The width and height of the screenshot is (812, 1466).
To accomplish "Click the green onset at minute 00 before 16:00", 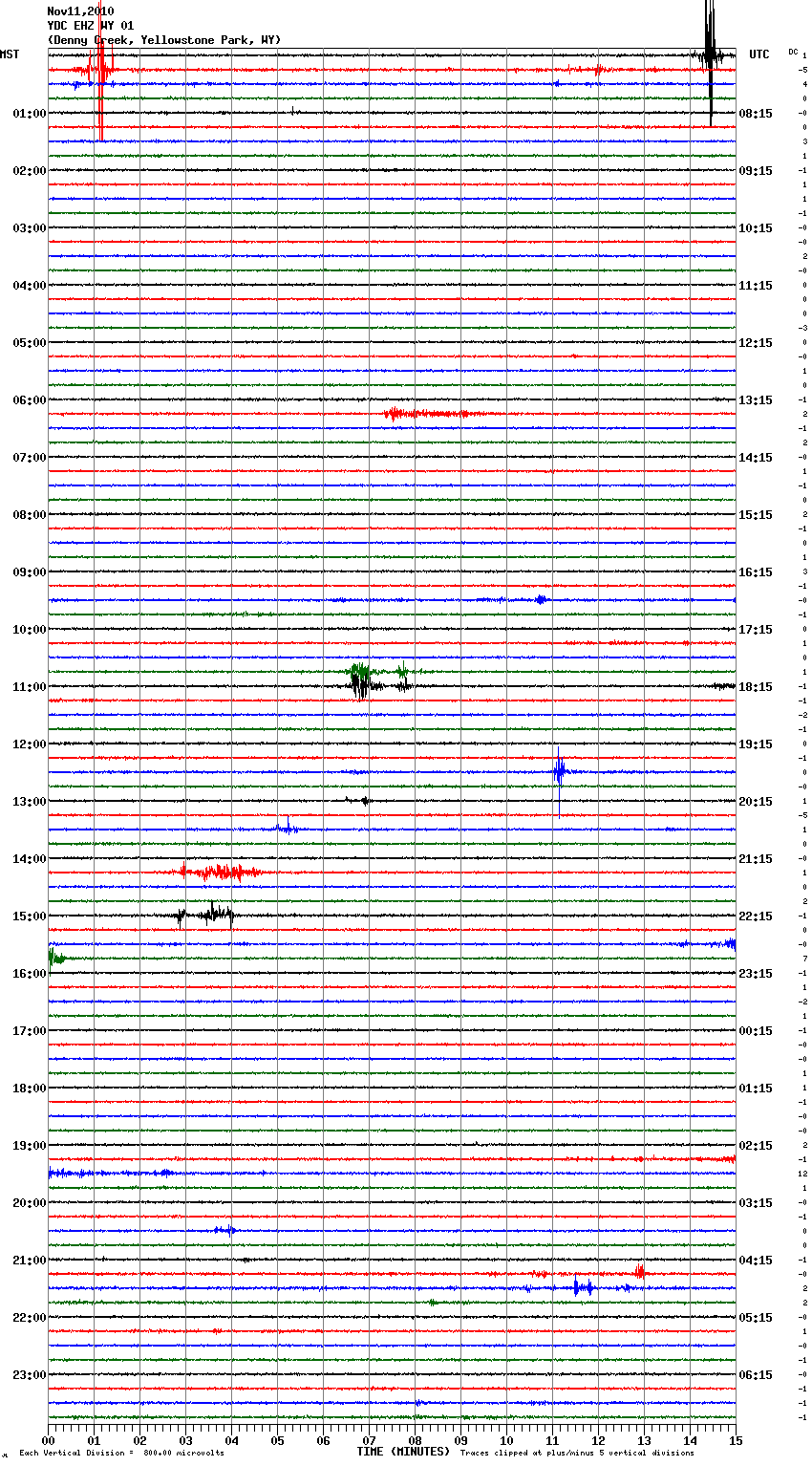I will (x=56, y=957).
